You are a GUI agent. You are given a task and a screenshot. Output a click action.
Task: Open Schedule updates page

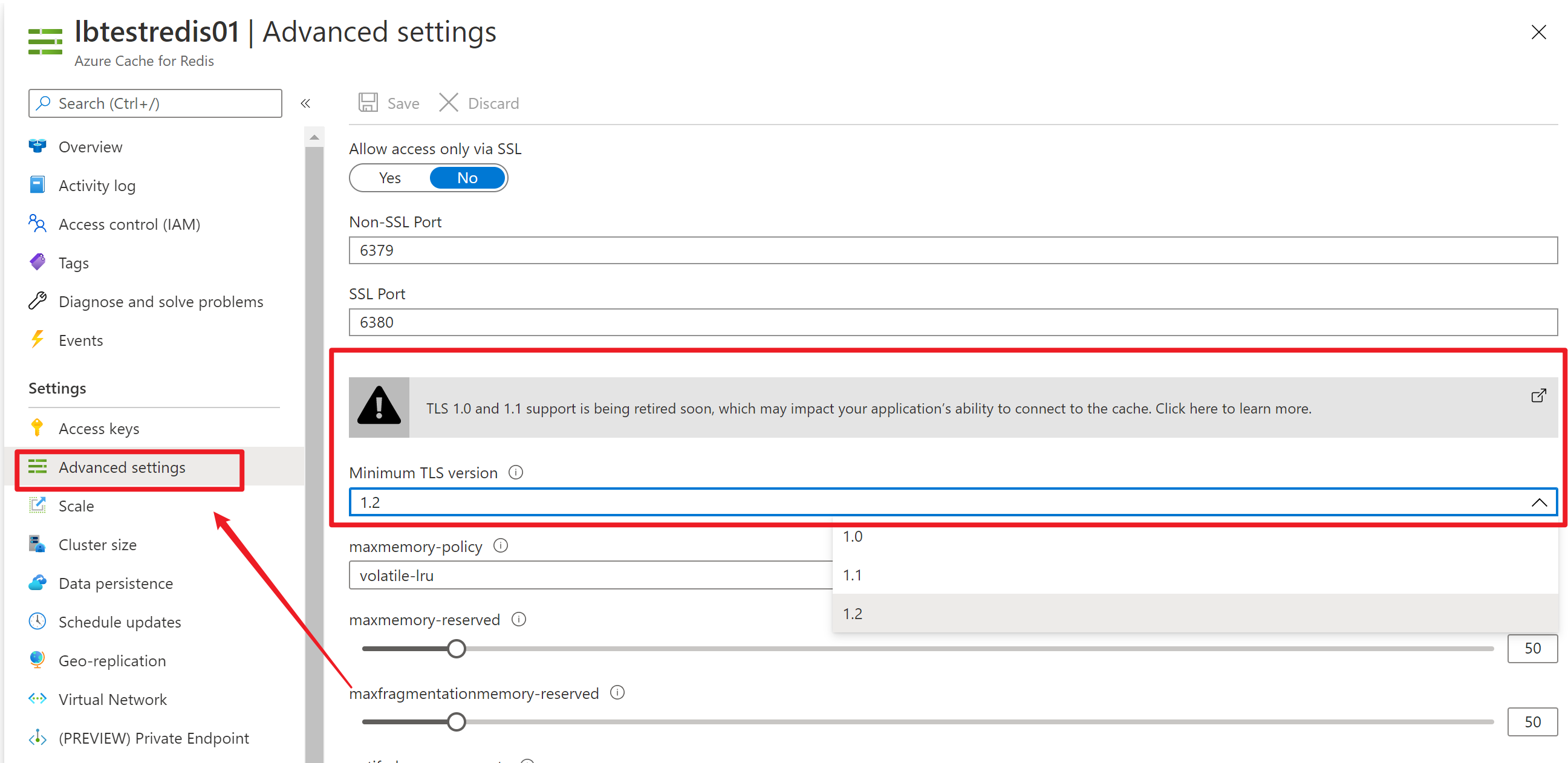click(x=120, y=622)
